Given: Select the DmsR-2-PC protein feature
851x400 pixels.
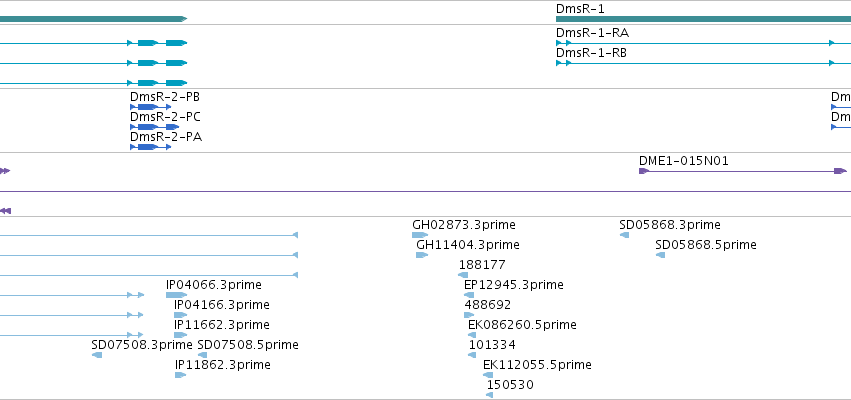Looking at the screenshot, I should point(154,127).
